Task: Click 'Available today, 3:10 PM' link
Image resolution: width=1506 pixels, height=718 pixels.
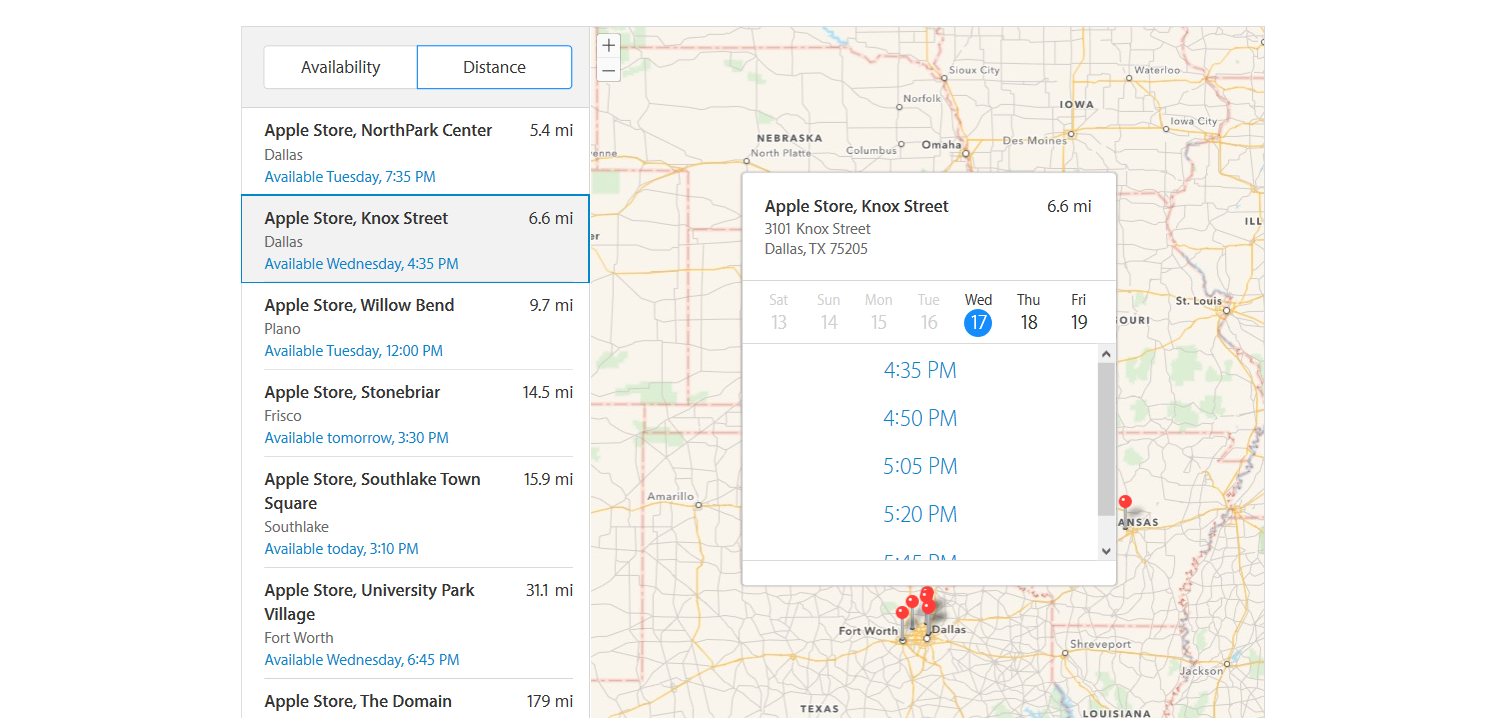Action: click(x=341, y=549)
